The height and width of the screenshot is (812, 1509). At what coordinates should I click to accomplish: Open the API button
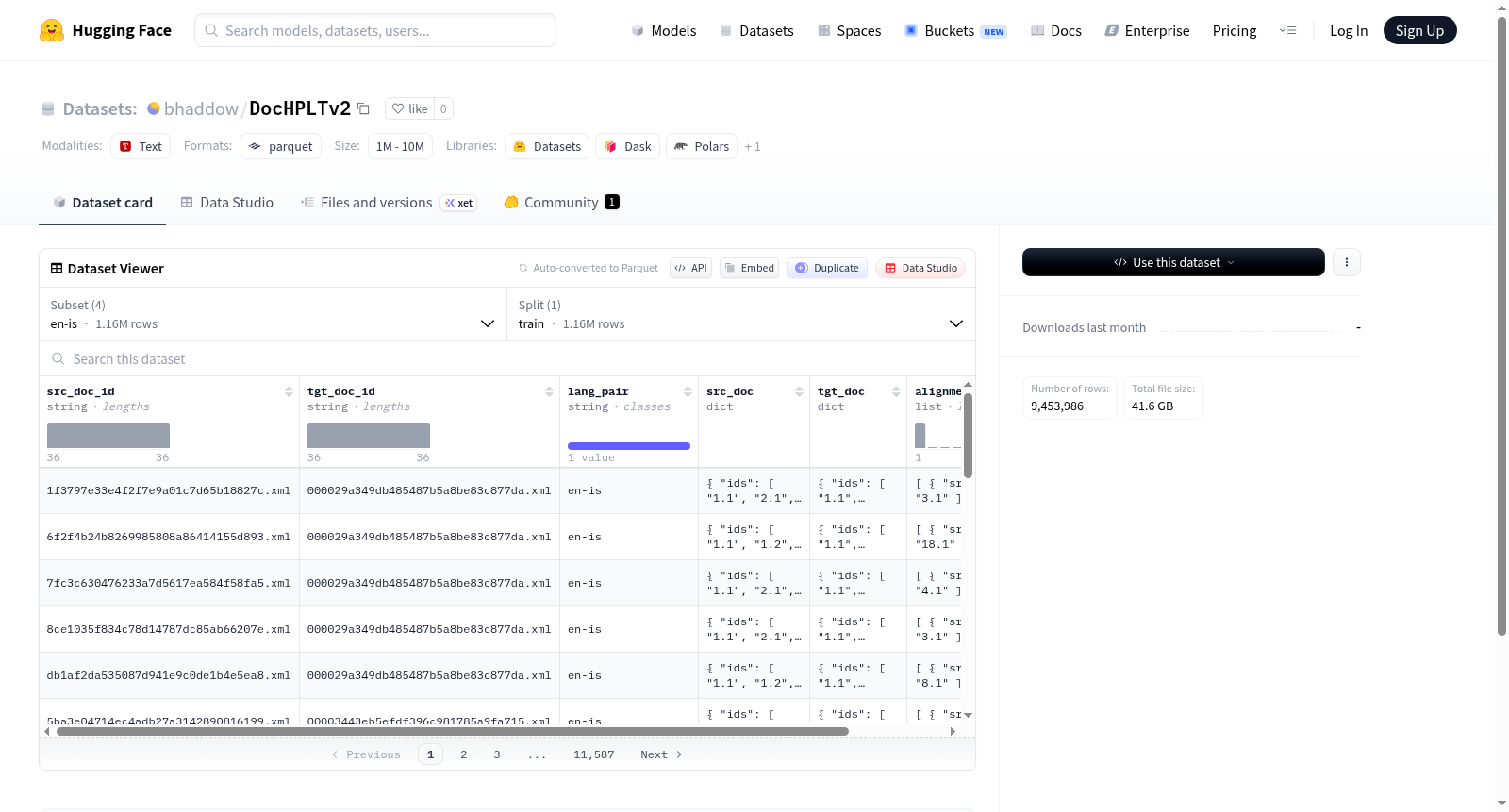click(690, 268)
